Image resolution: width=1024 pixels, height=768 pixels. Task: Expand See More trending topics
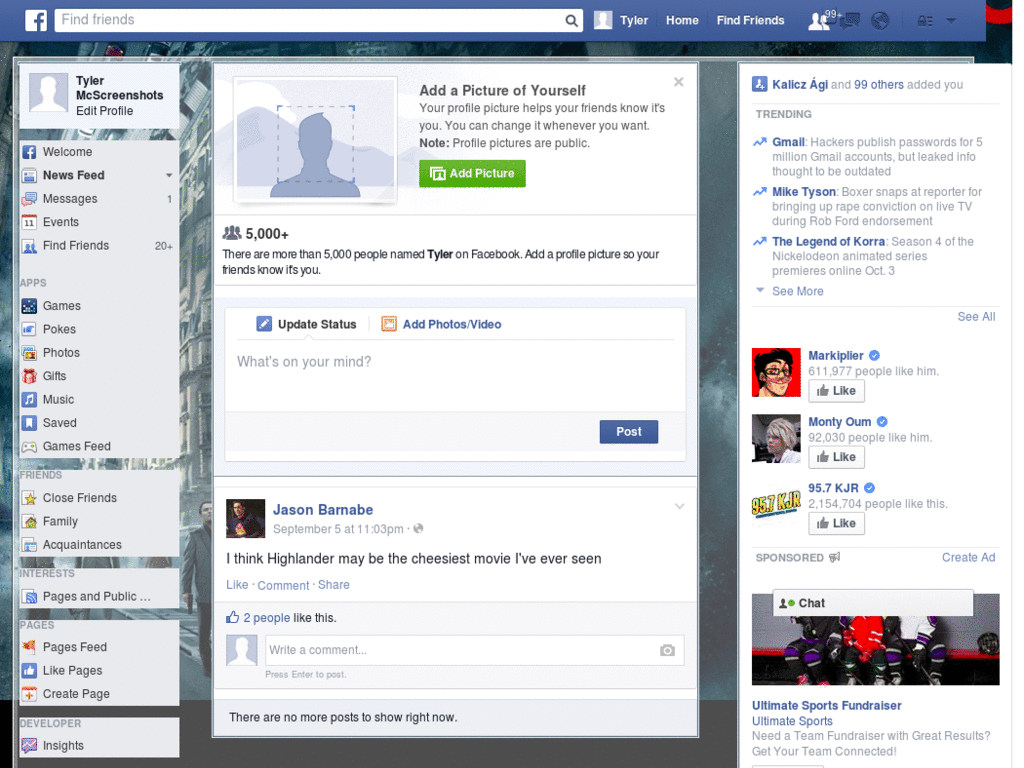tap(797, 291)
